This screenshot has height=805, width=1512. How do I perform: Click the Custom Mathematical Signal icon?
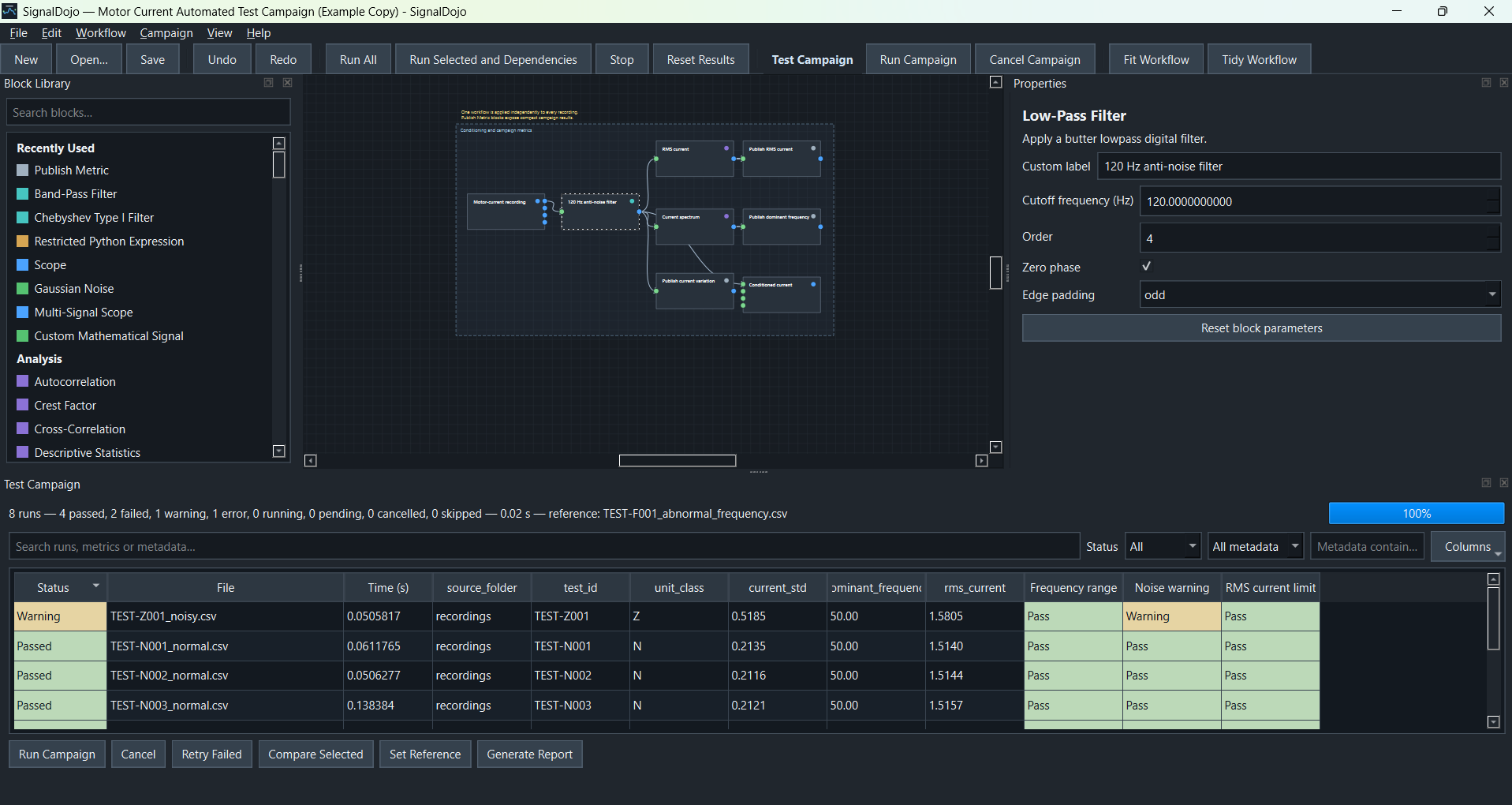[x=23, y=336]
